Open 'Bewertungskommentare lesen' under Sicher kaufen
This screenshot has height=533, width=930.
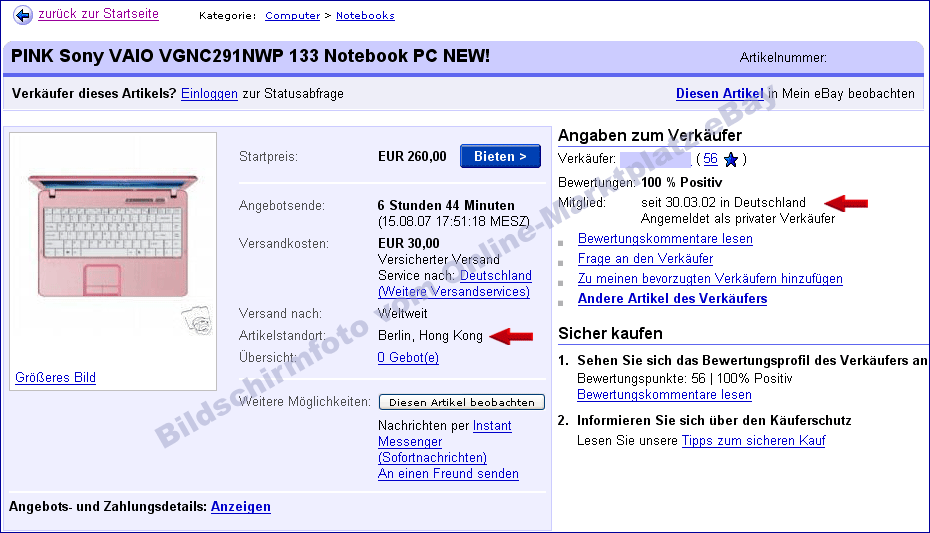point(664,395)
